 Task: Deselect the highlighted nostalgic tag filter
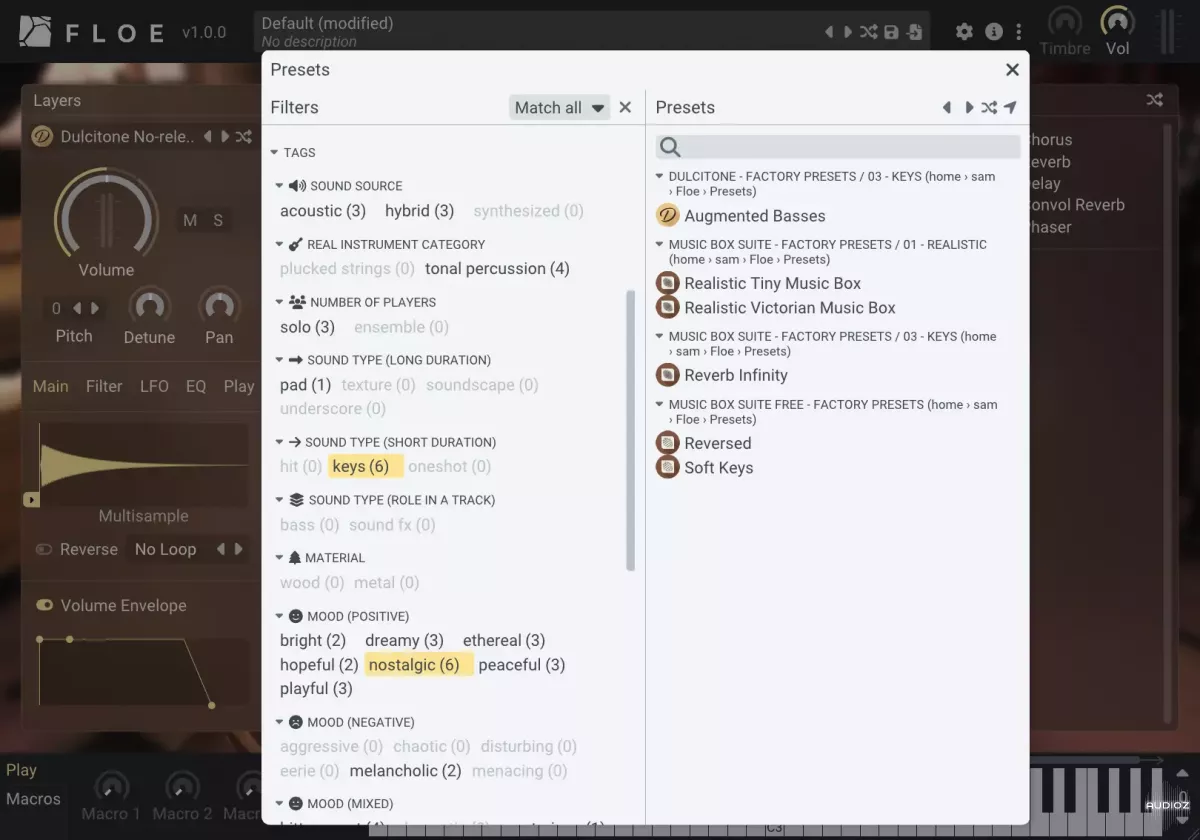413,665
